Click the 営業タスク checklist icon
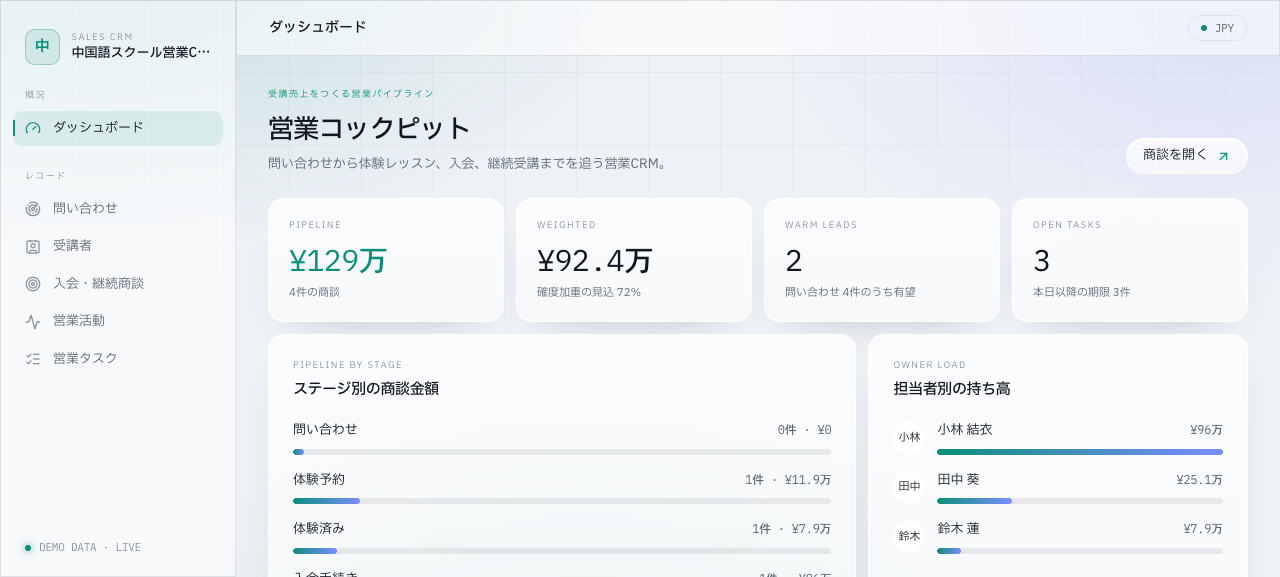Viewport: 1280px width, 577px height. click(x=33, y=359)
